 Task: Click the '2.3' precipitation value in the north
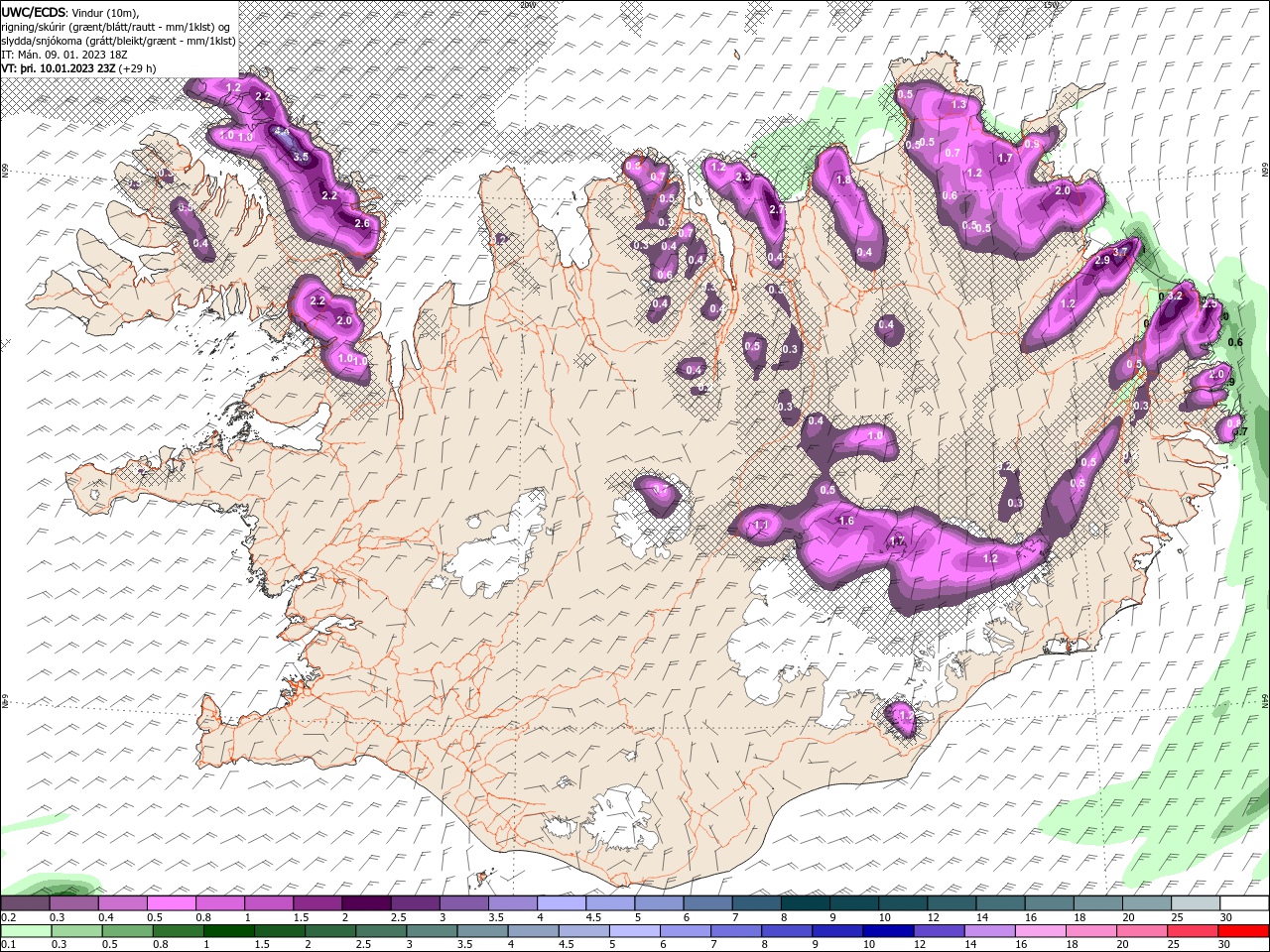(x=744, y=177)
